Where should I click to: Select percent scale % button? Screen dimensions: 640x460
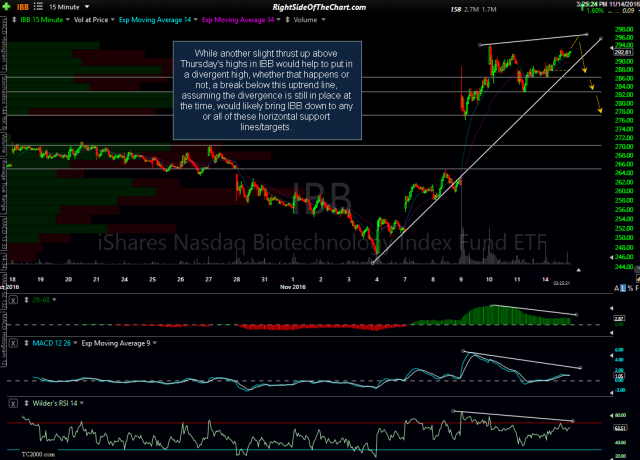pyautogui.click(x=630, y=288)
